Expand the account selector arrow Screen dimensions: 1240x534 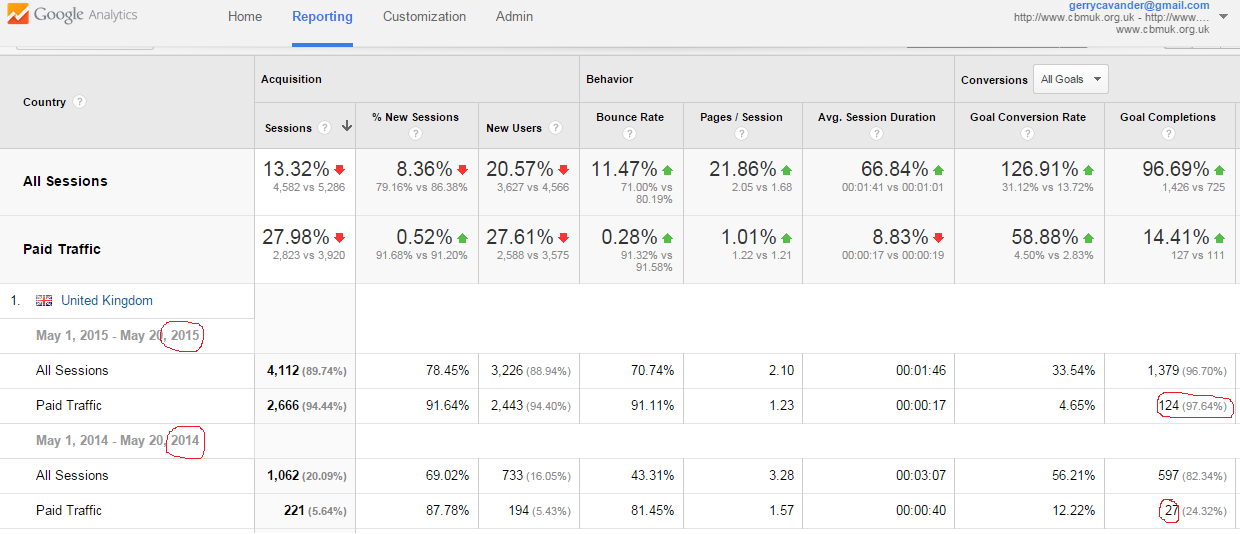pyautogui.click(x=1224, y=17)
